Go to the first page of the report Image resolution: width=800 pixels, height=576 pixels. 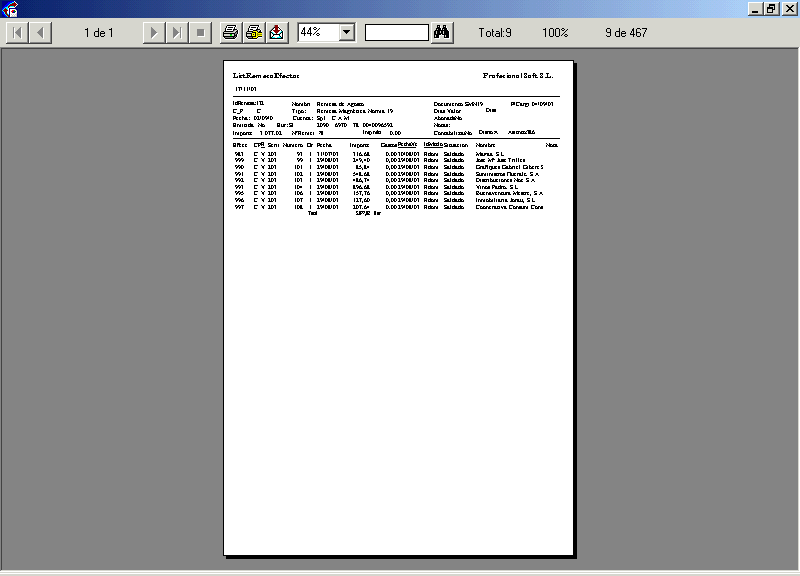(18, 33)
